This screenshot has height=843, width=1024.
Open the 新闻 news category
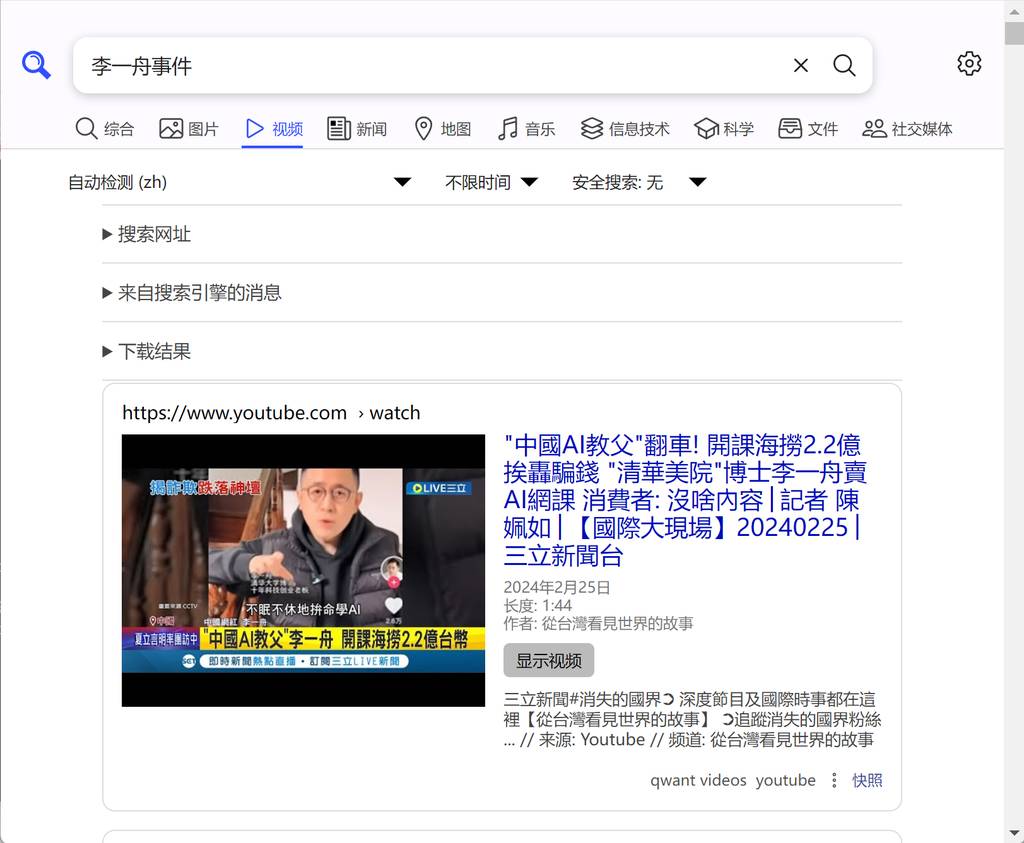(x=357, y=129)
